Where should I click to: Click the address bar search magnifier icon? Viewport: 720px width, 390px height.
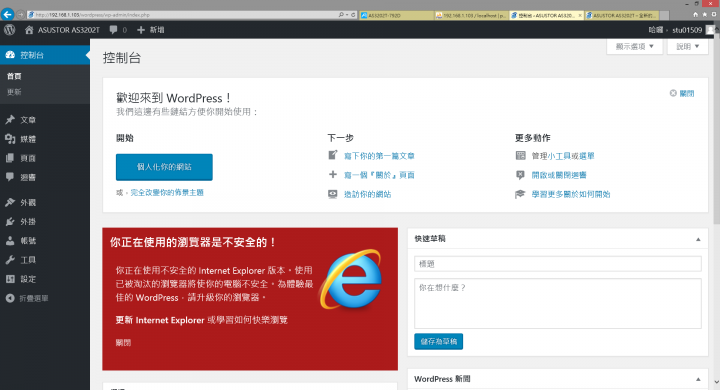pyautogui.click(x=341, y=15)
